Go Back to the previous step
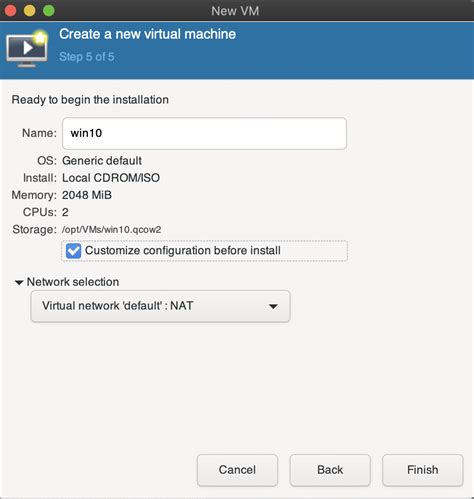Image resolution: width=474 pixels, height=499 pixels. [x=330, y=470]
